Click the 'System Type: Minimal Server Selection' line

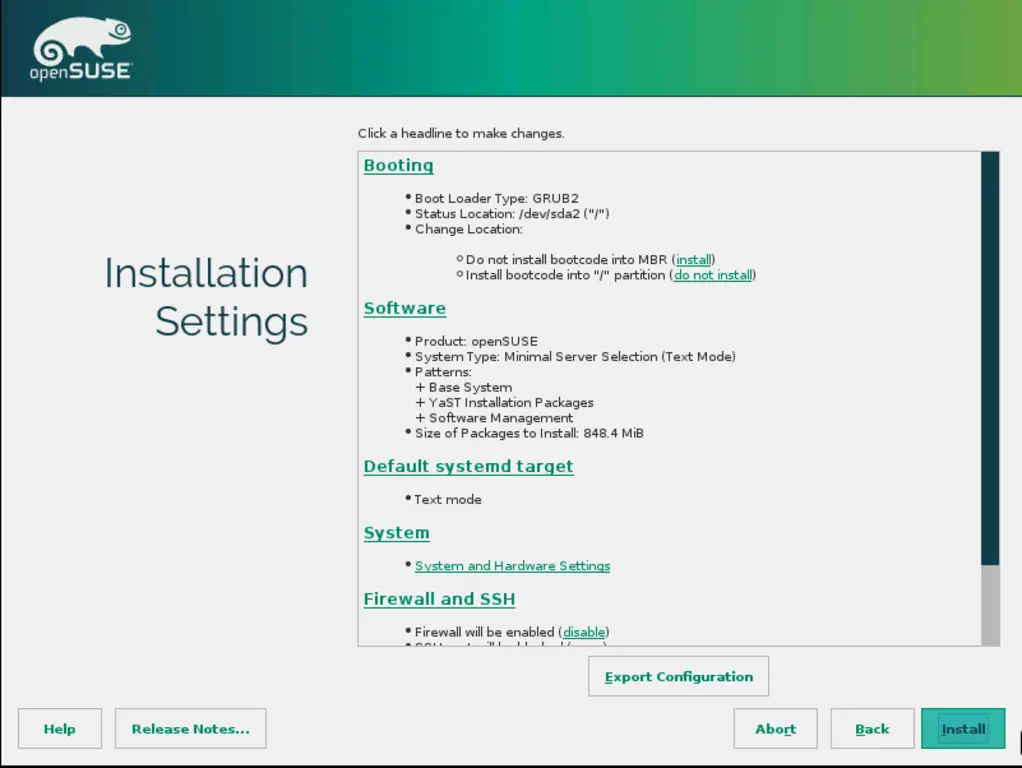tap(575, 357)
